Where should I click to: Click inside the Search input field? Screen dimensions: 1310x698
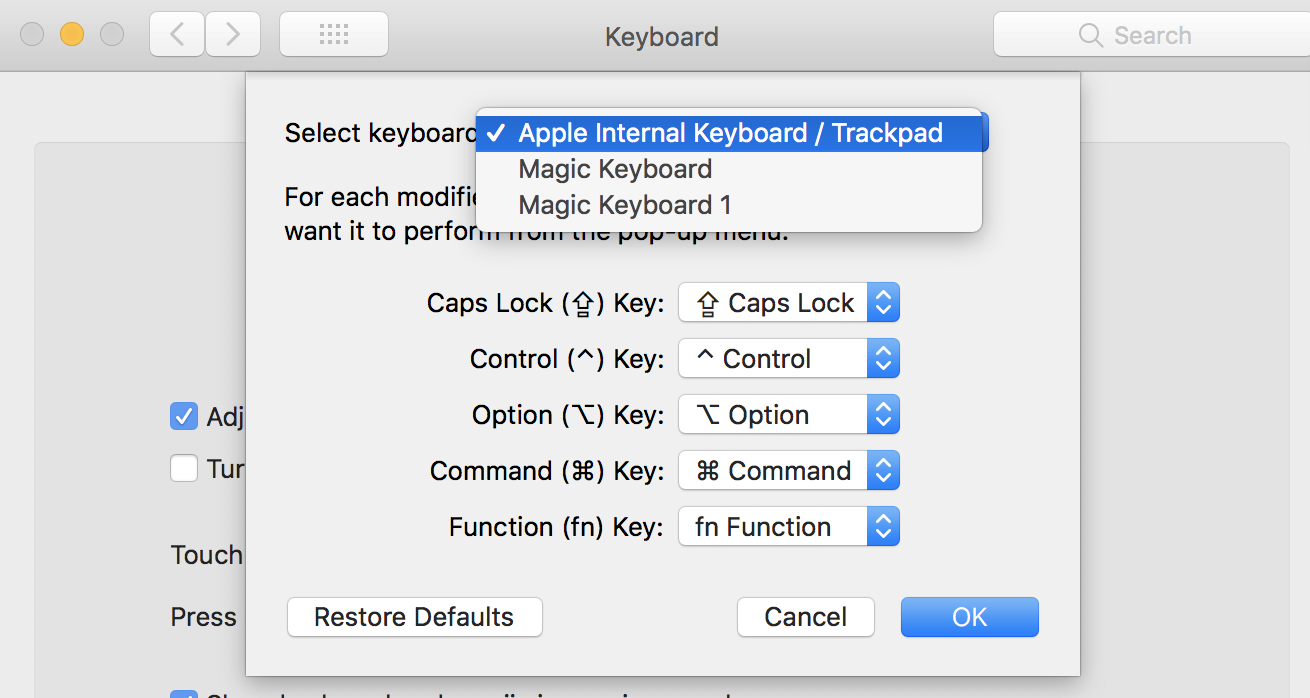point(1160,35)
